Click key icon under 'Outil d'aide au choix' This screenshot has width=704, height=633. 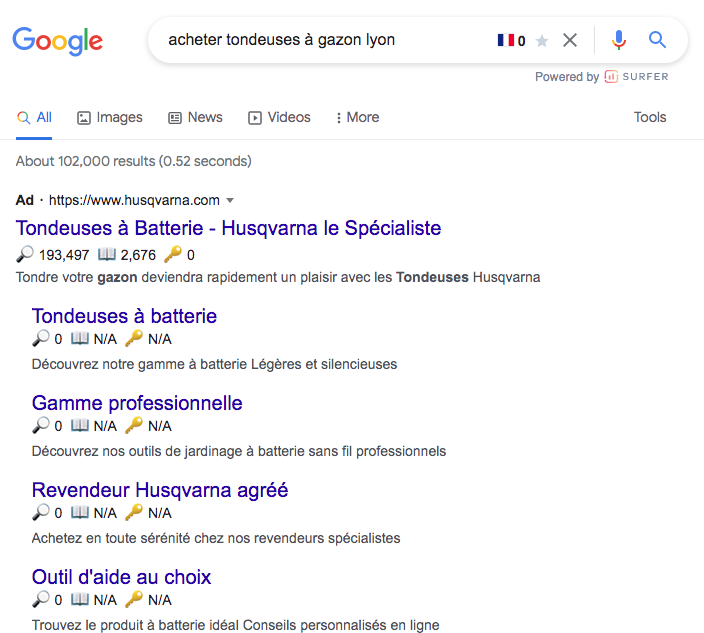(x=134, y=599)
